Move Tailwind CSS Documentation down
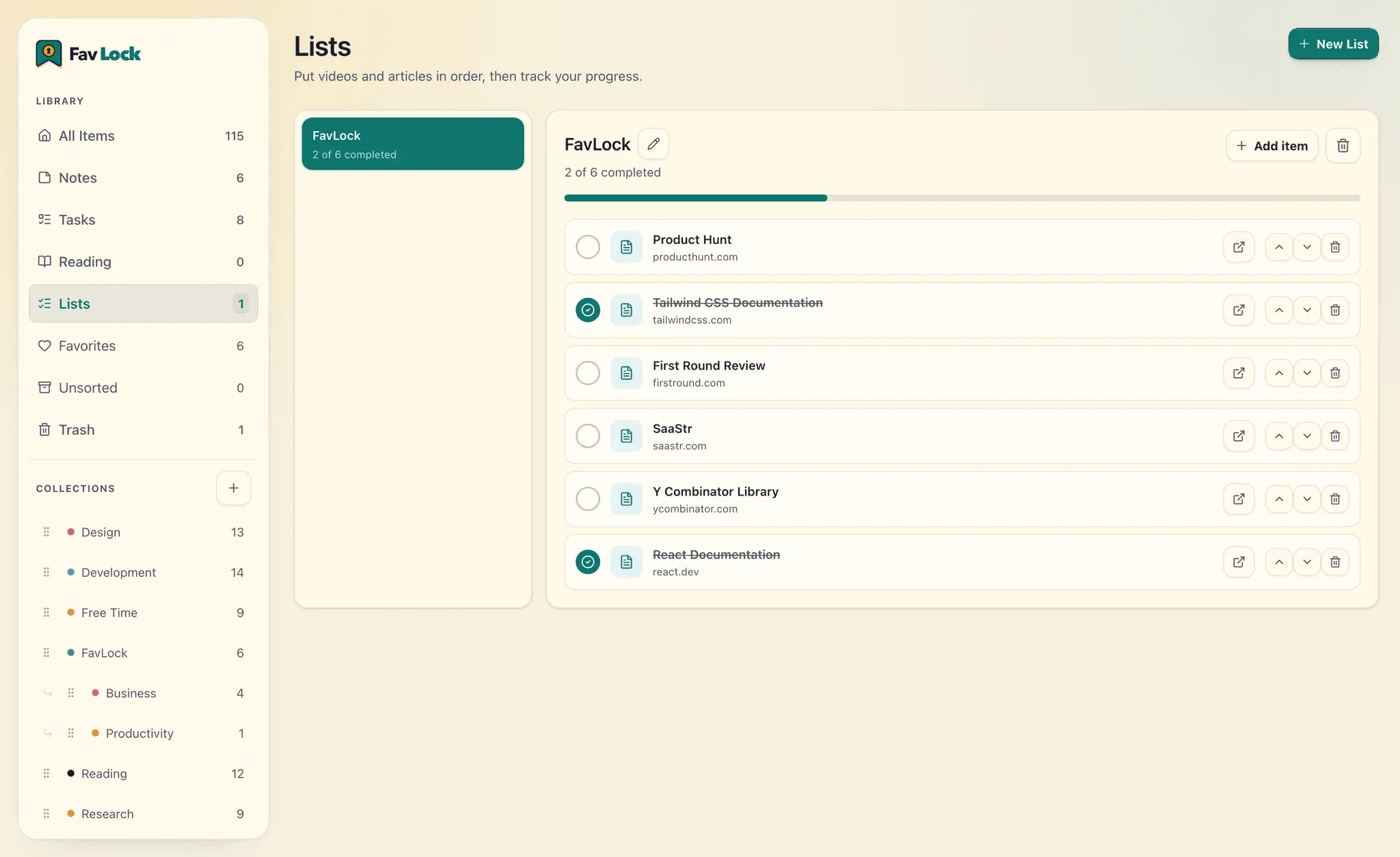 1307,310
